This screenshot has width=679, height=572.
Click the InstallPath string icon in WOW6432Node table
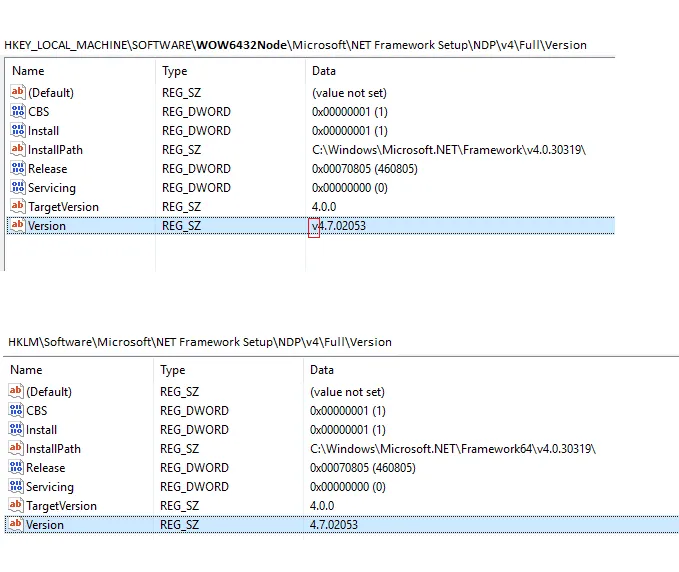(18, 149)
